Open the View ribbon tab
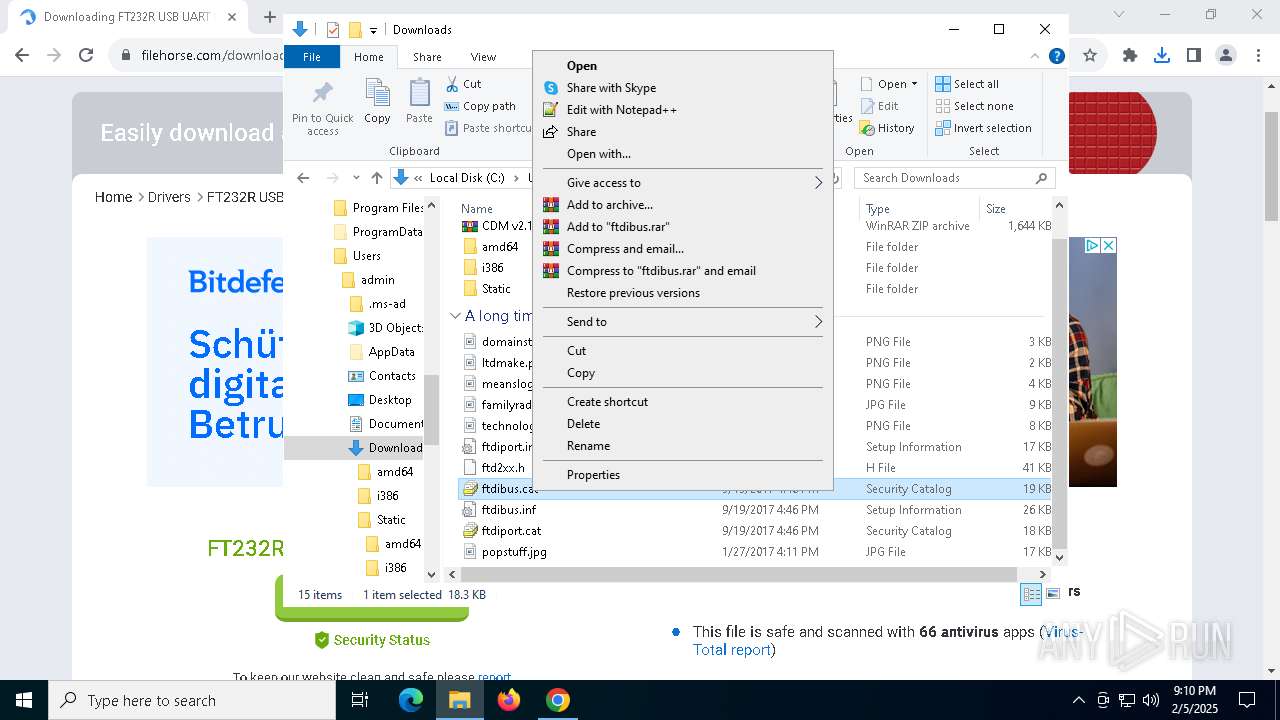The image size is (1280, 720). [x=483, y=57]
